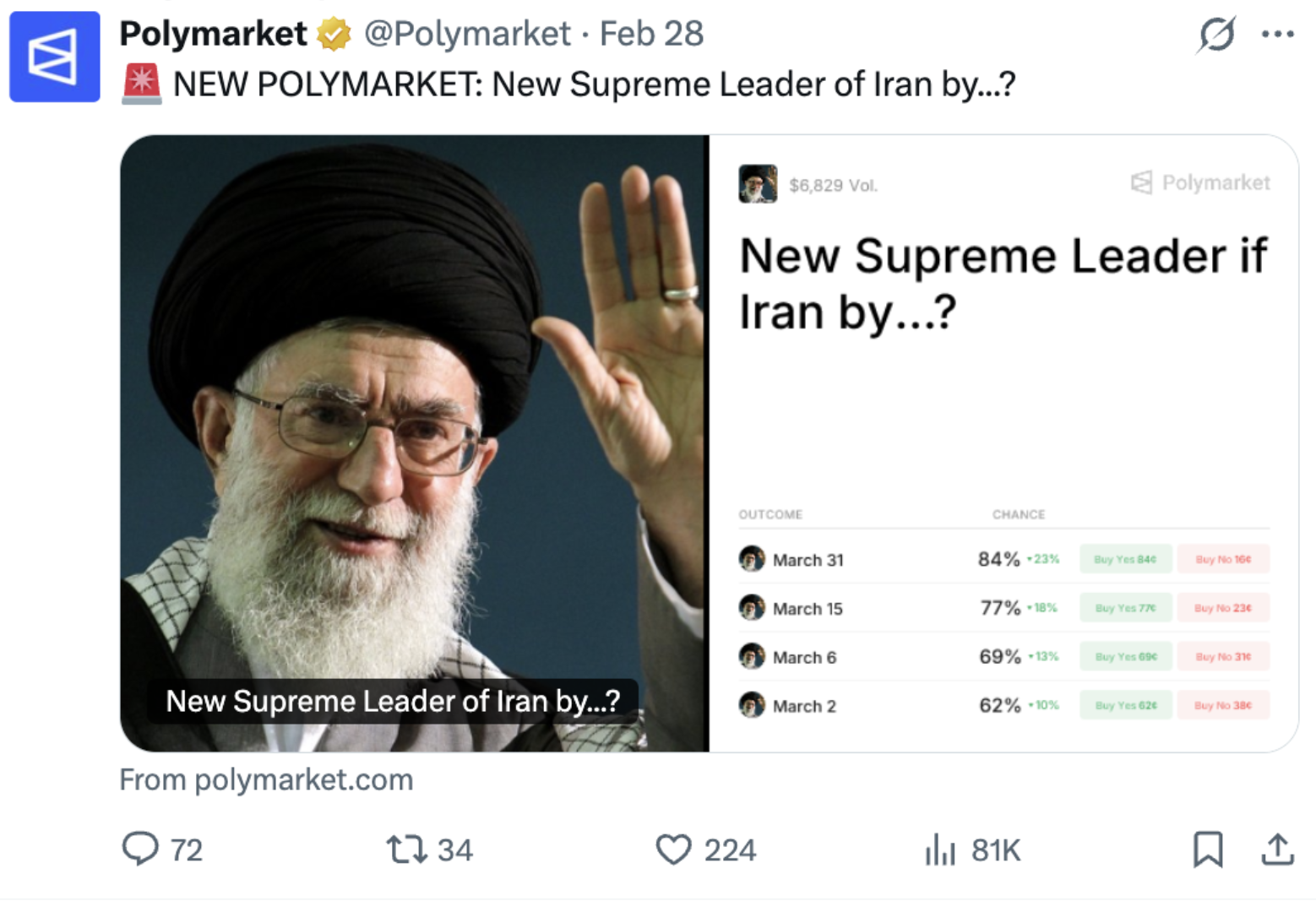Viewport: 1316px width, 912px height.
Task: Click the reply comment icon
Action: 140,849
